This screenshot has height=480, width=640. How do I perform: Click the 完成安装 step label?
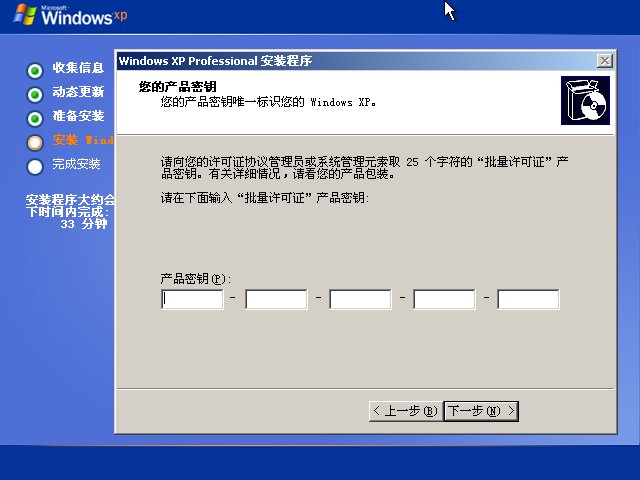[x=76, y=164]
